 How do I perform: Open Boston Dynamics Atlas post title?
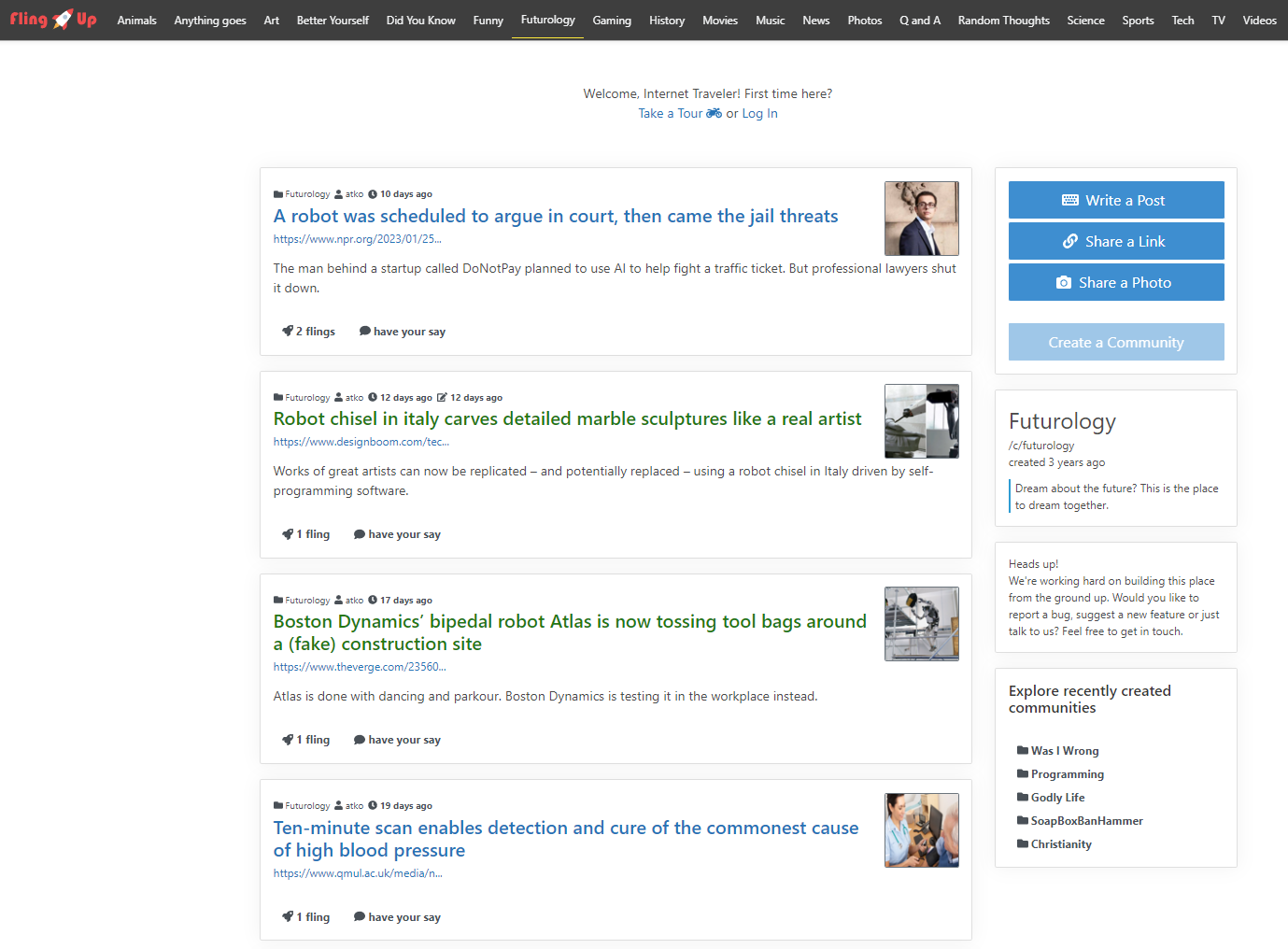click(x=570, y=632)
